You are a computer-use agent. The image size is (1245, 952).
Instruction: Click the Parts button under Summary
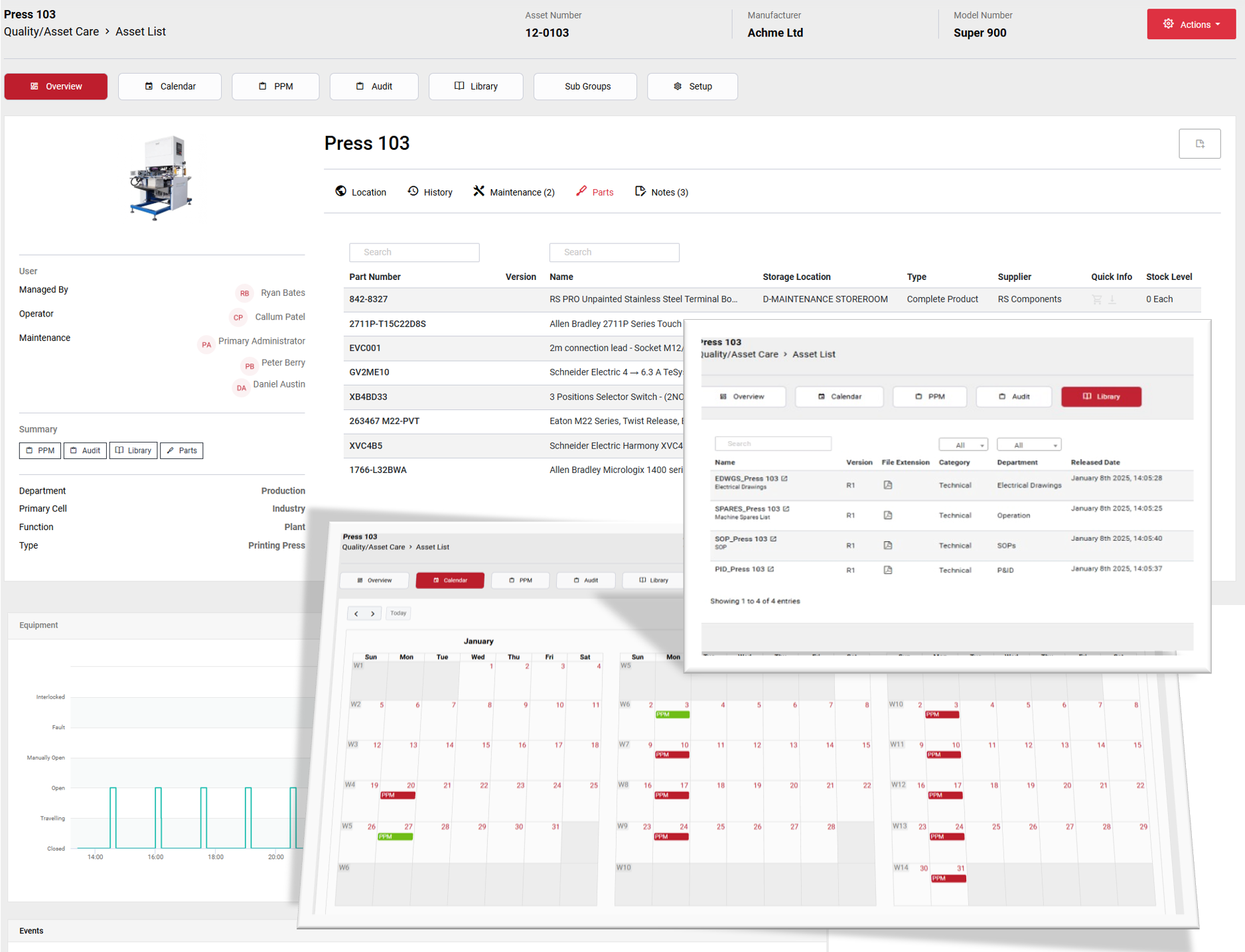[181, 451]
